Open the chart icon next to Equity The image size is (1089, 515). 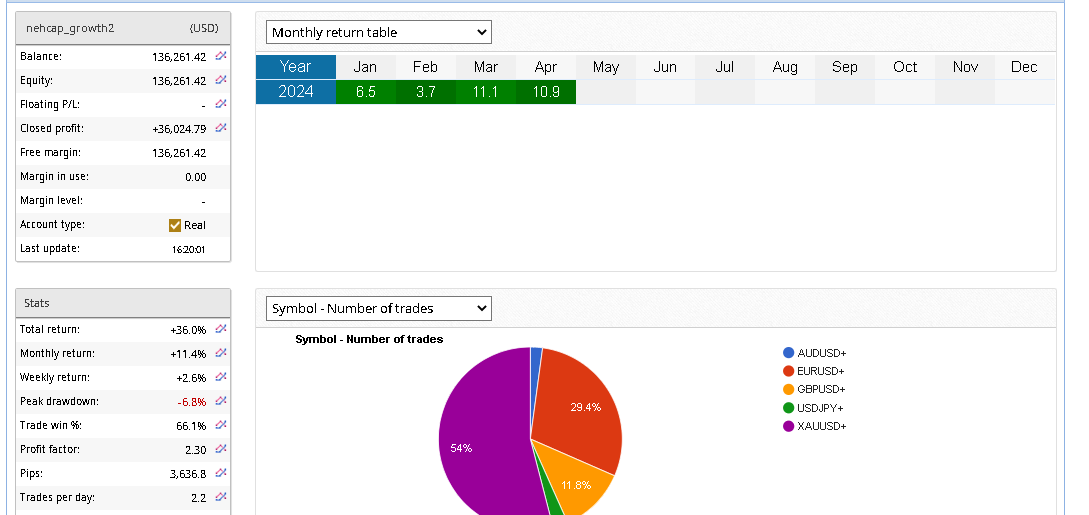point(221,80)
